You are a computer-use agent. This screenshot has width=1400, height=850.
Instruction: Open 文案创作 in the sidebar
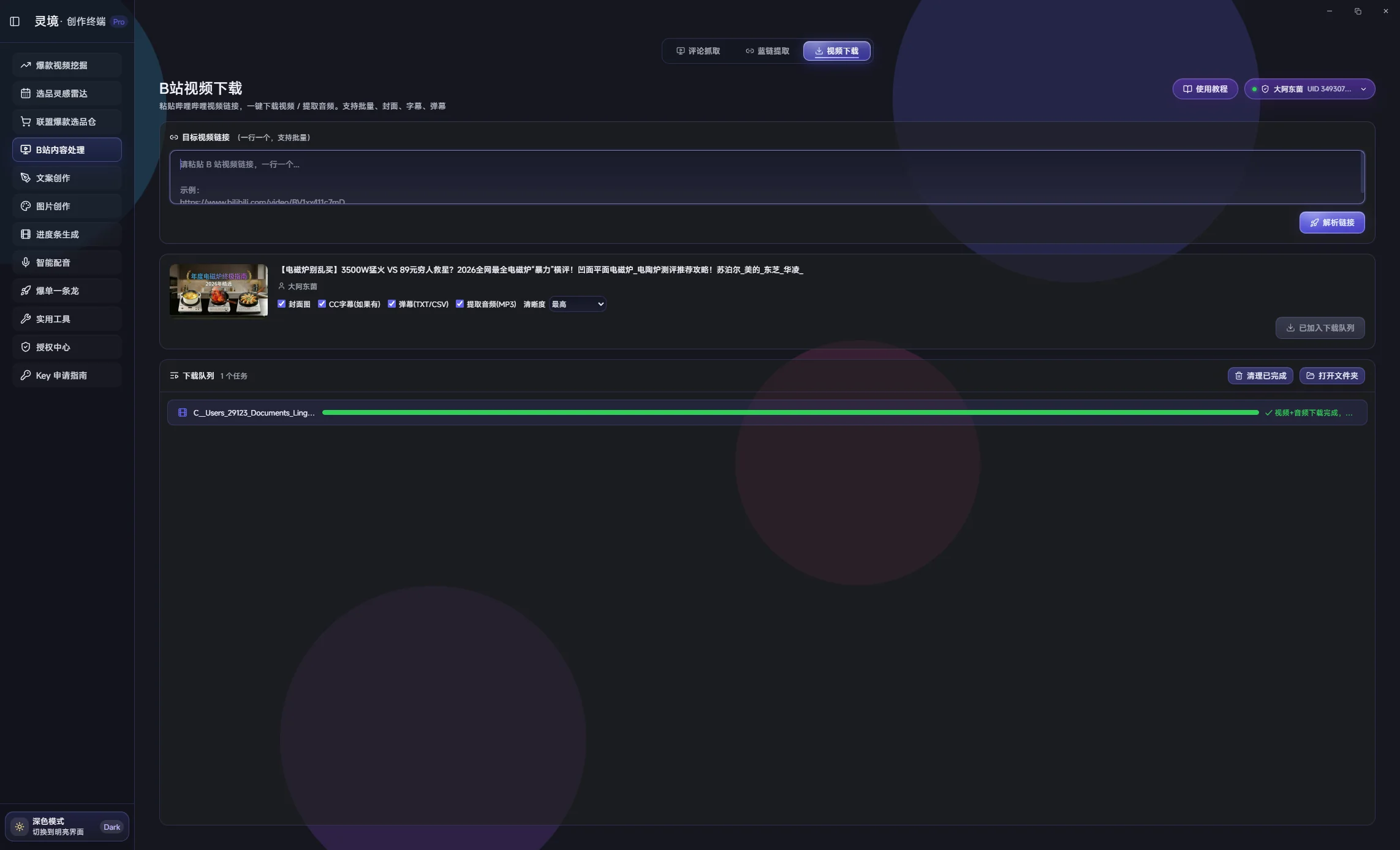point(67,178)
